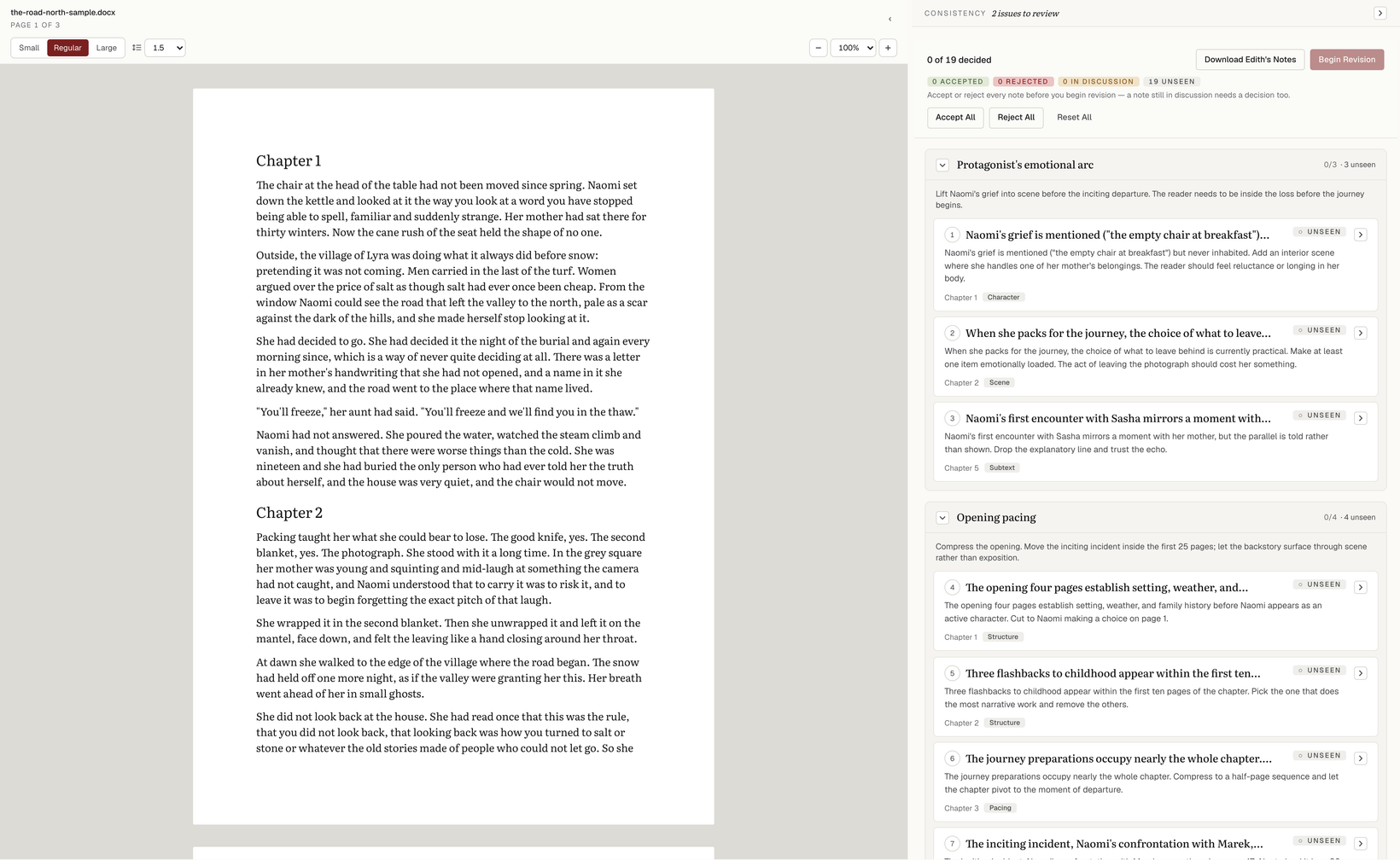Click Download Edith's Notes button

pyautogui.click(x=1250, y=60)
